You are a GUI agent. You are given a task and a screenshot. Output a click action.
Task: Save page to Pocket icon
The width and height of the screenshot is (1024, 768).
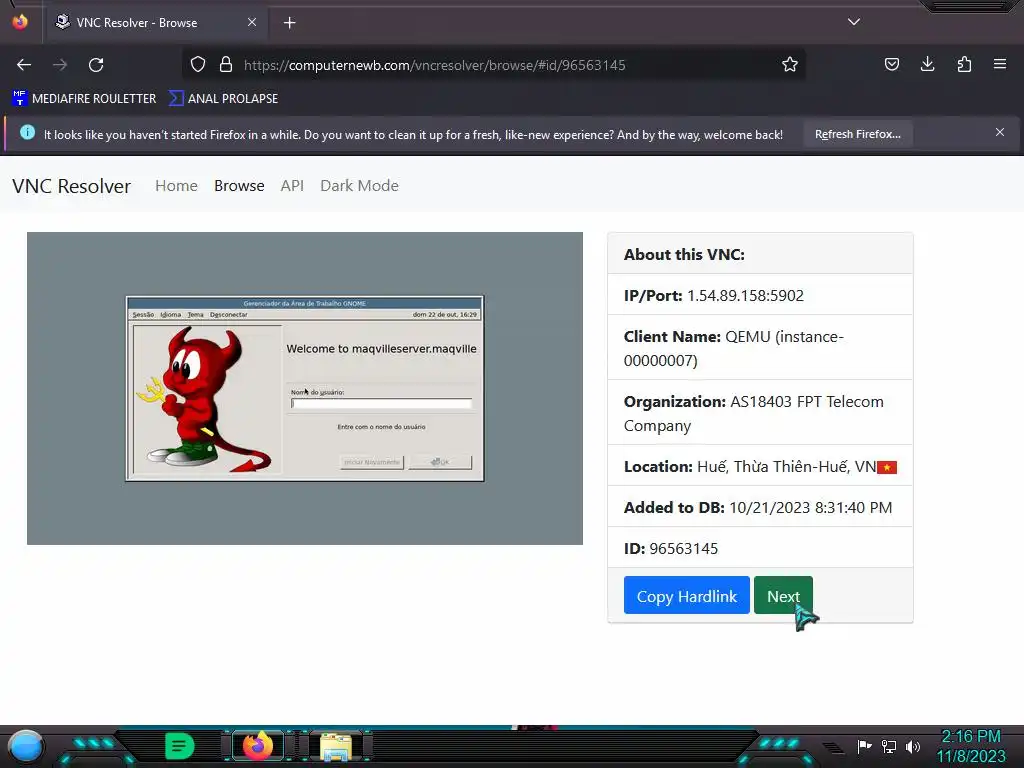coord(891,64)
